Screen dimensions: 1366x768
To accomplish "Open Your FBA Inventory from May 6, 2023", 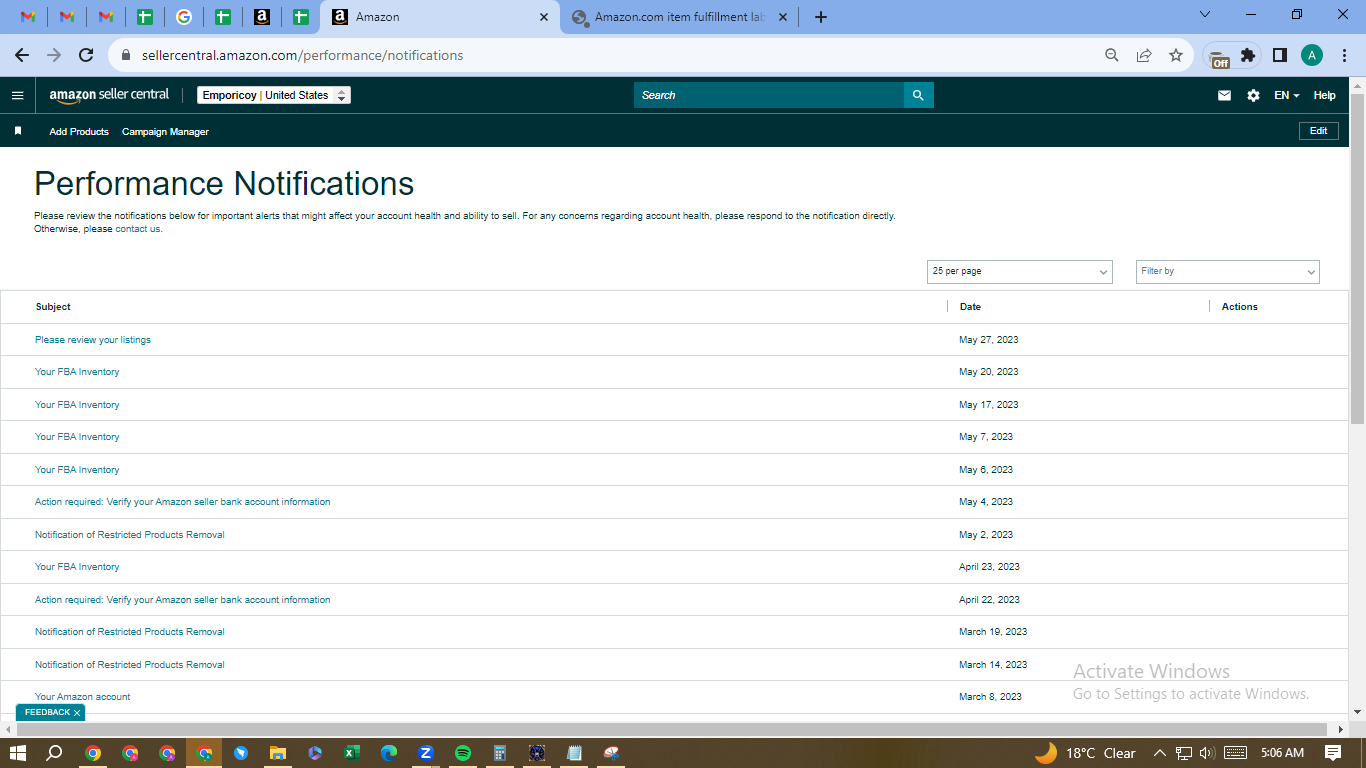I will pos(77,470).
